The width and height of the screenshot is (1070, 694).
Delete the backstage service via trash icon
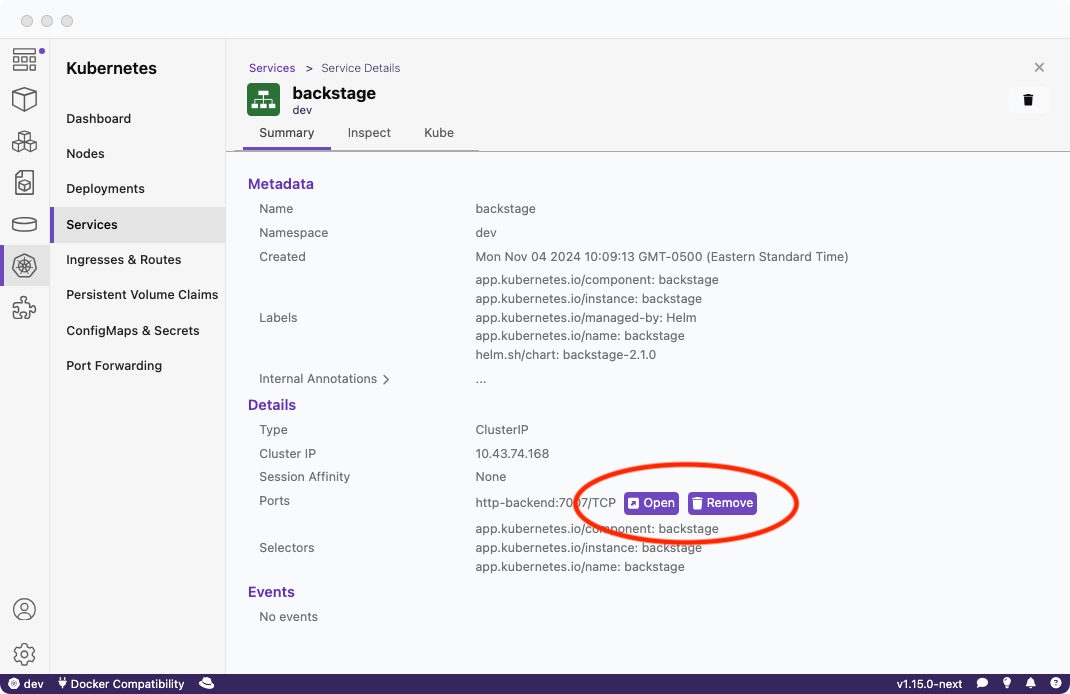click(1028, 100)
